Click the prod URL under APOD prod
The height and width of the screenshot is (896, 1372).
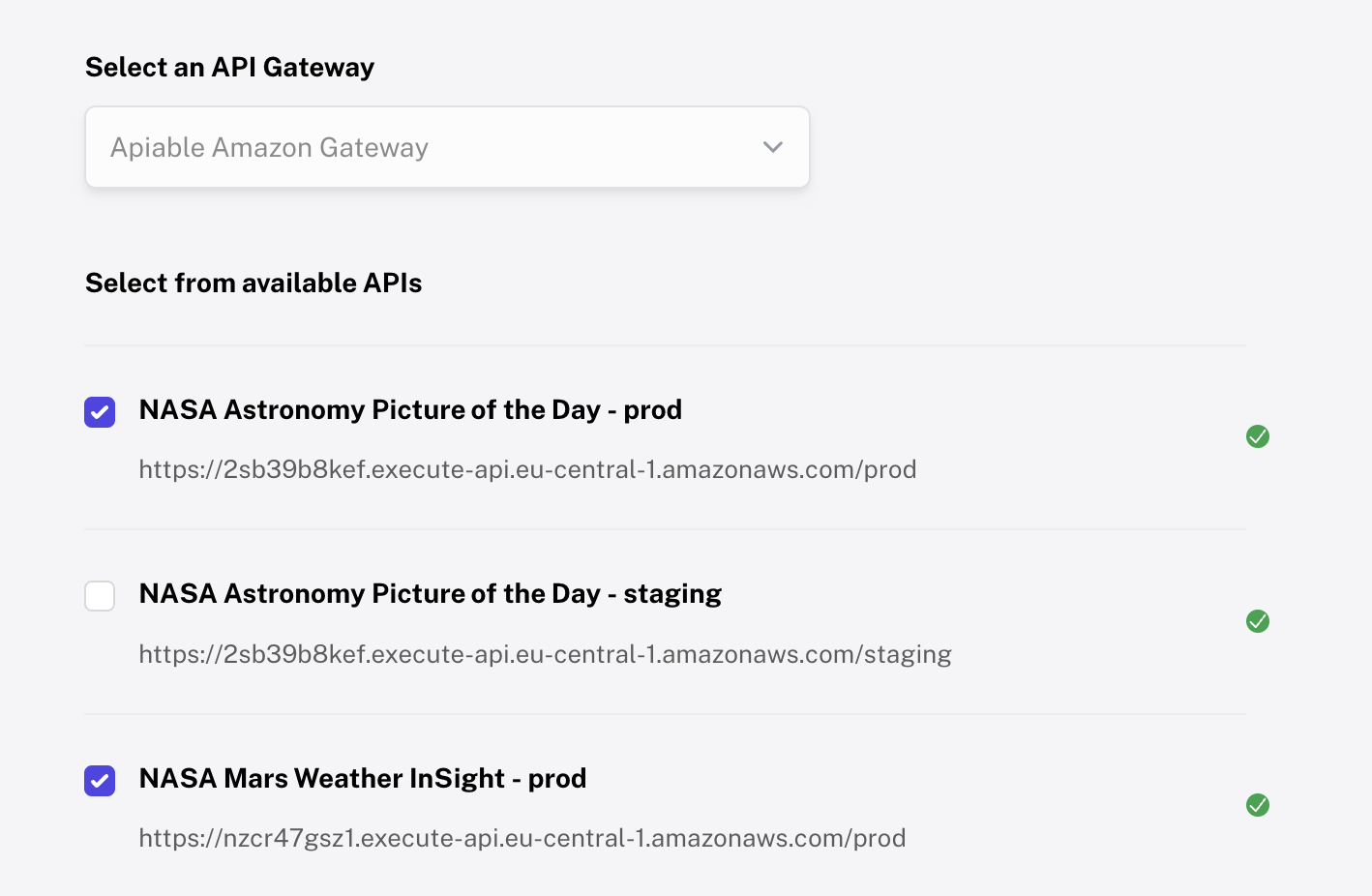point(527,469)
